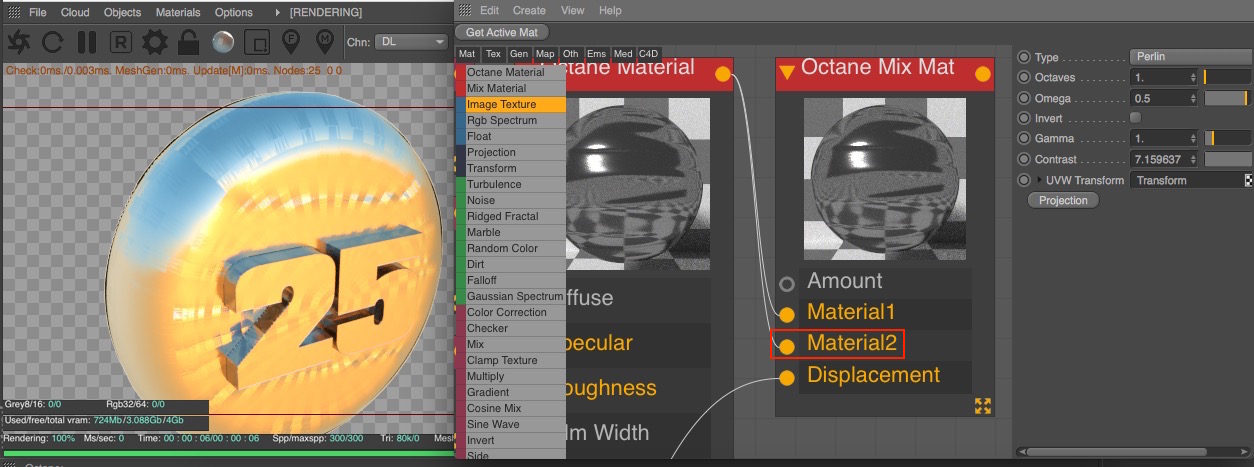
Task: Click the region render square icon
Action: tap(257, 43)
